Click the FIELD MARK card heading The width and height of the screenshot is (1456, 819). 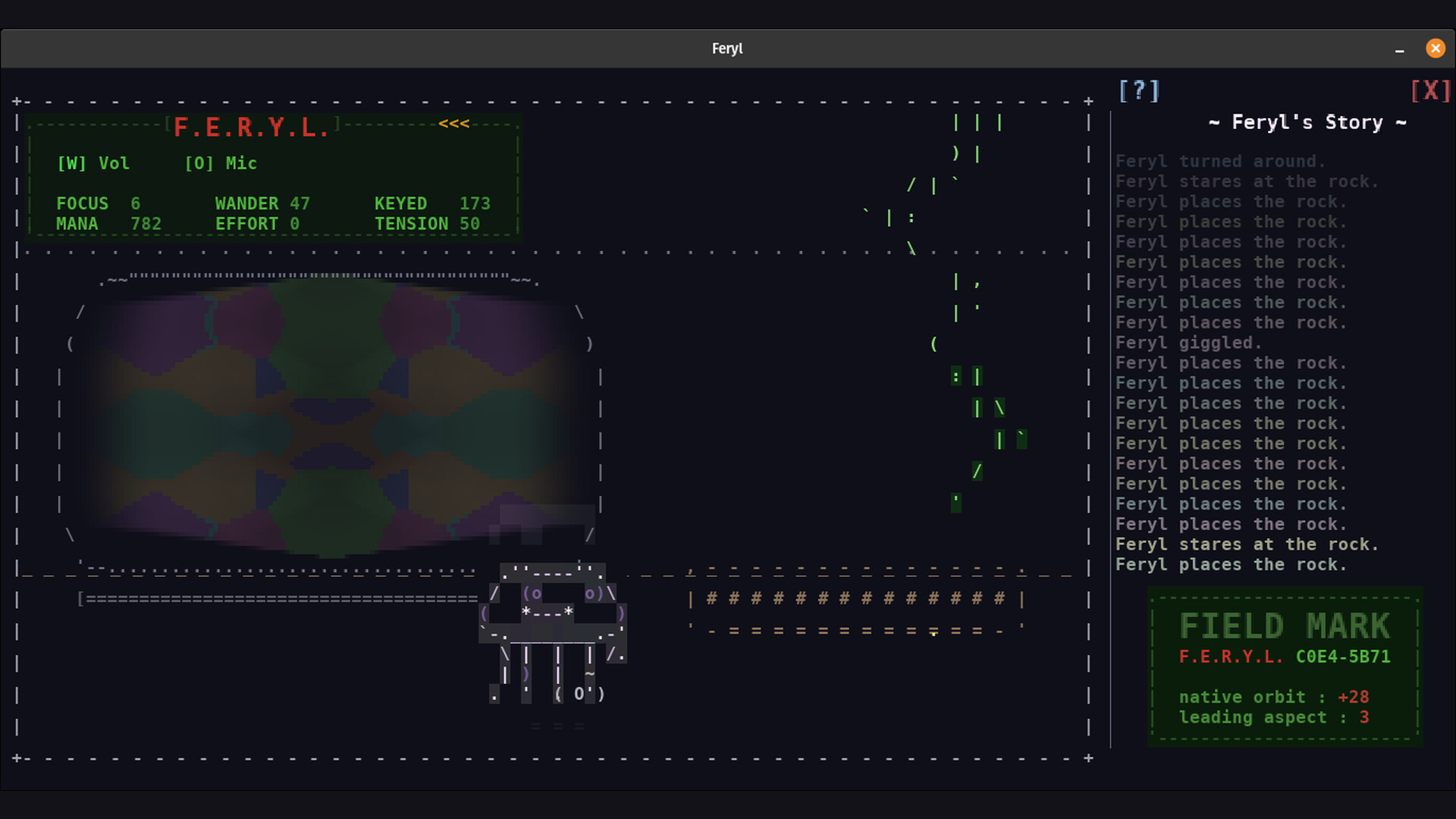pos(1284,626)
